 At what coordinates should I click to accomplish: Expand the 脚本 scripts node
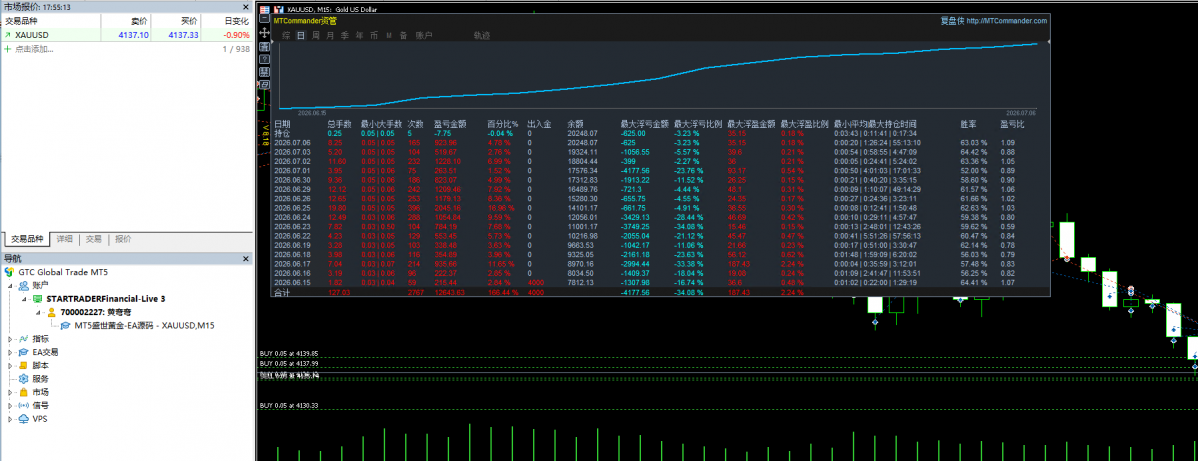[10, 365]
